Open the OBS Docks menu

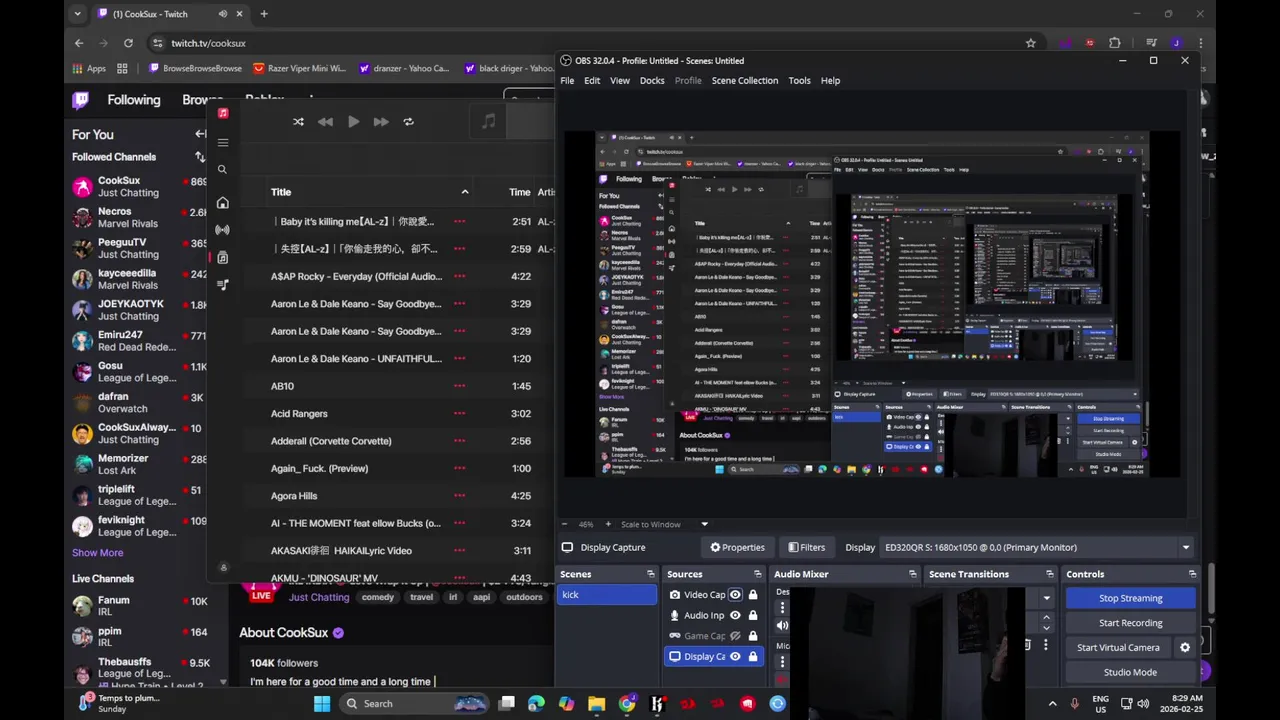652,81
